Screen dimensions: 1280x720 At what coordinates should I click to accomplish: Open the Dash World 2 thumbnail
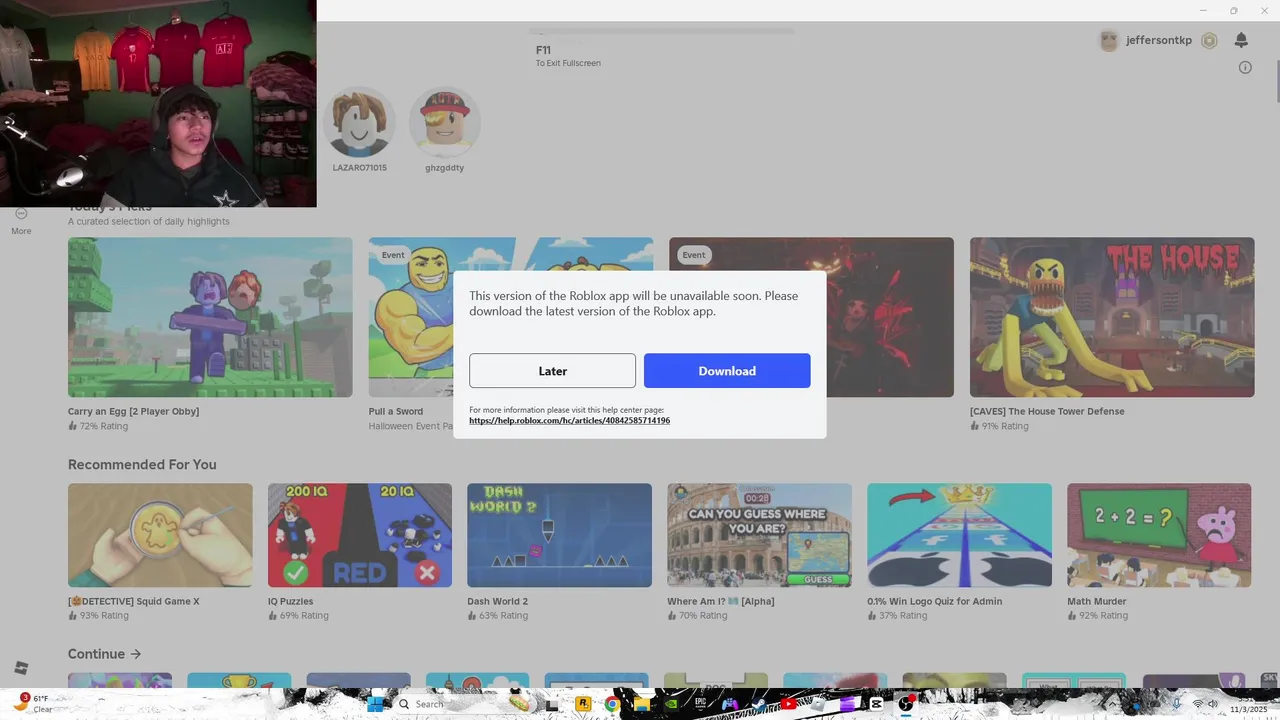pyautogui.click(x=559, y=535)
